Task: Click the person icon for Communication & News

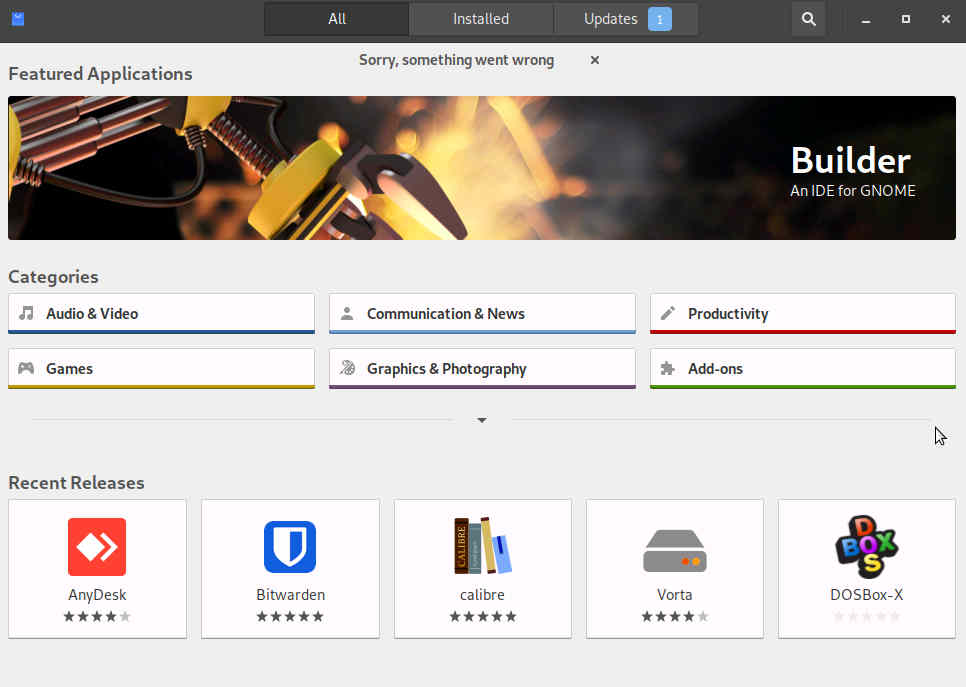Action: click(x=347, y=313)
